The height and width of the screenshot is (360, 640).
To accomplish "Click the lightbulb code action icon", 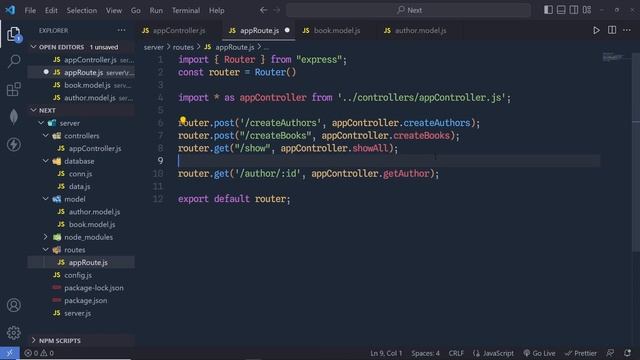I will click(183, 120).
